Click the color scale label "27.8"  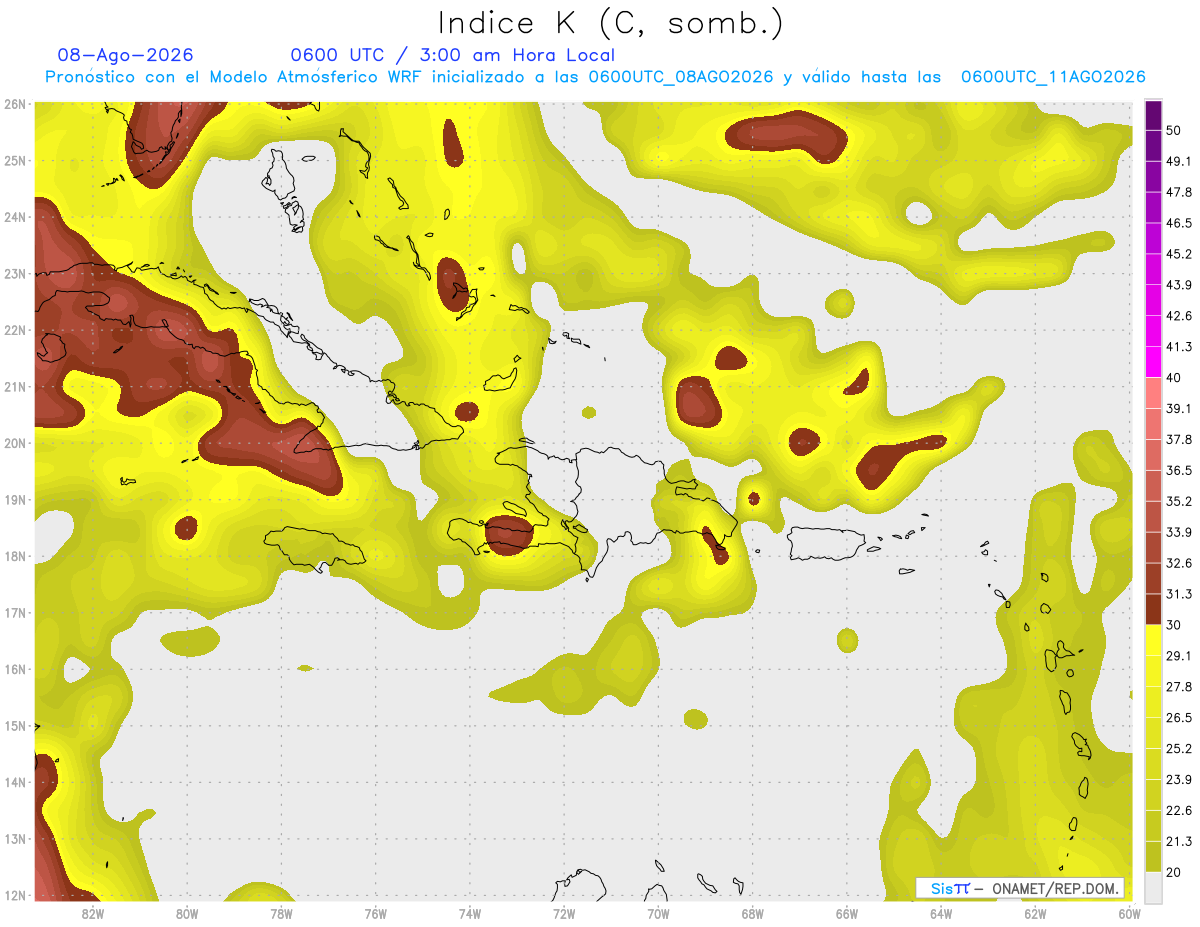(1179, 687)
